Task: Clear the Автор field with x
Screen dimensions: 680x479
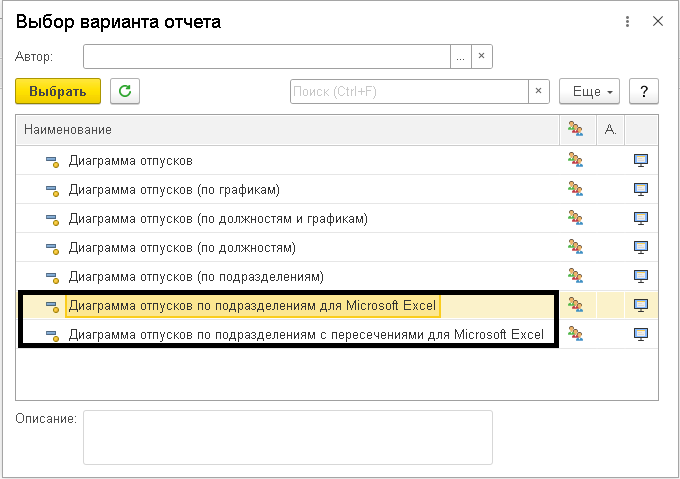Action: tap(481, 56)
